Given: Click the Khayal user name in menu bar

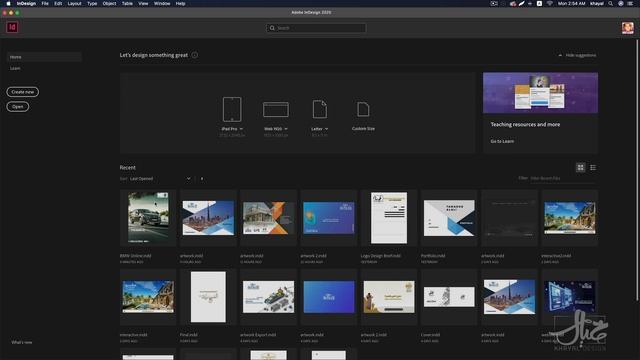Looking at the screenshot, I should click(x=597, y=3).
